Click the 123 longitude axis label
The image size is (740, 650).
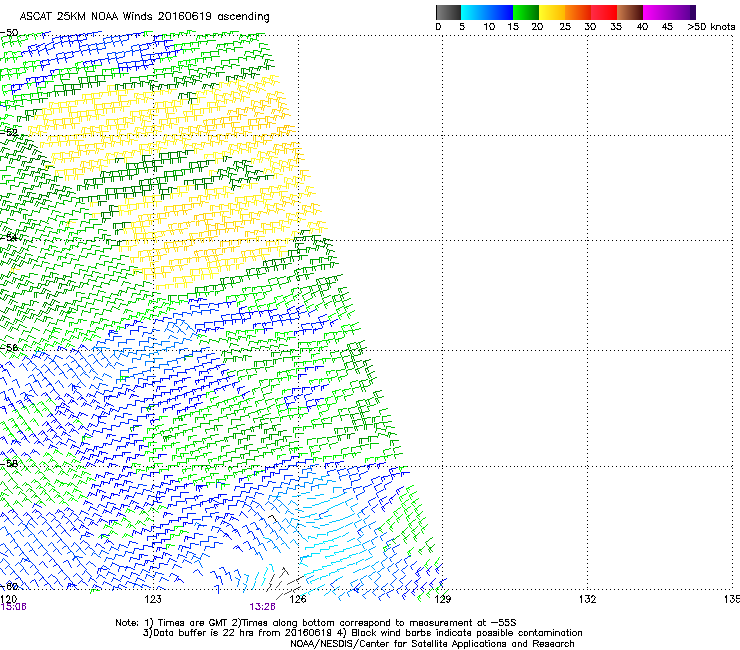153,599
